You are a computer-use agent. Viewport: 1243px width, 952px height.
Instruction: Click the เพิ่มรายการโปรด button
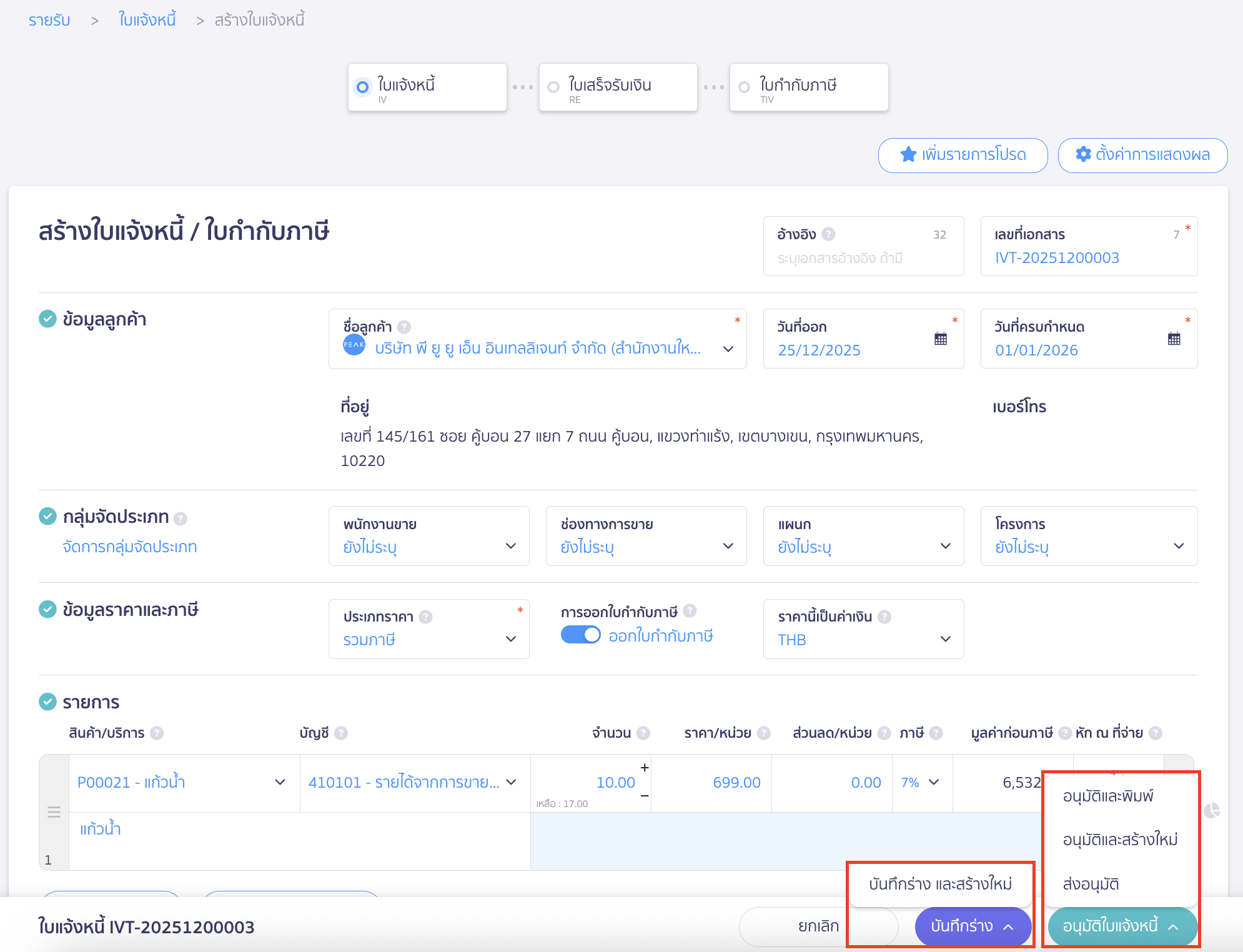coord(963,155)
